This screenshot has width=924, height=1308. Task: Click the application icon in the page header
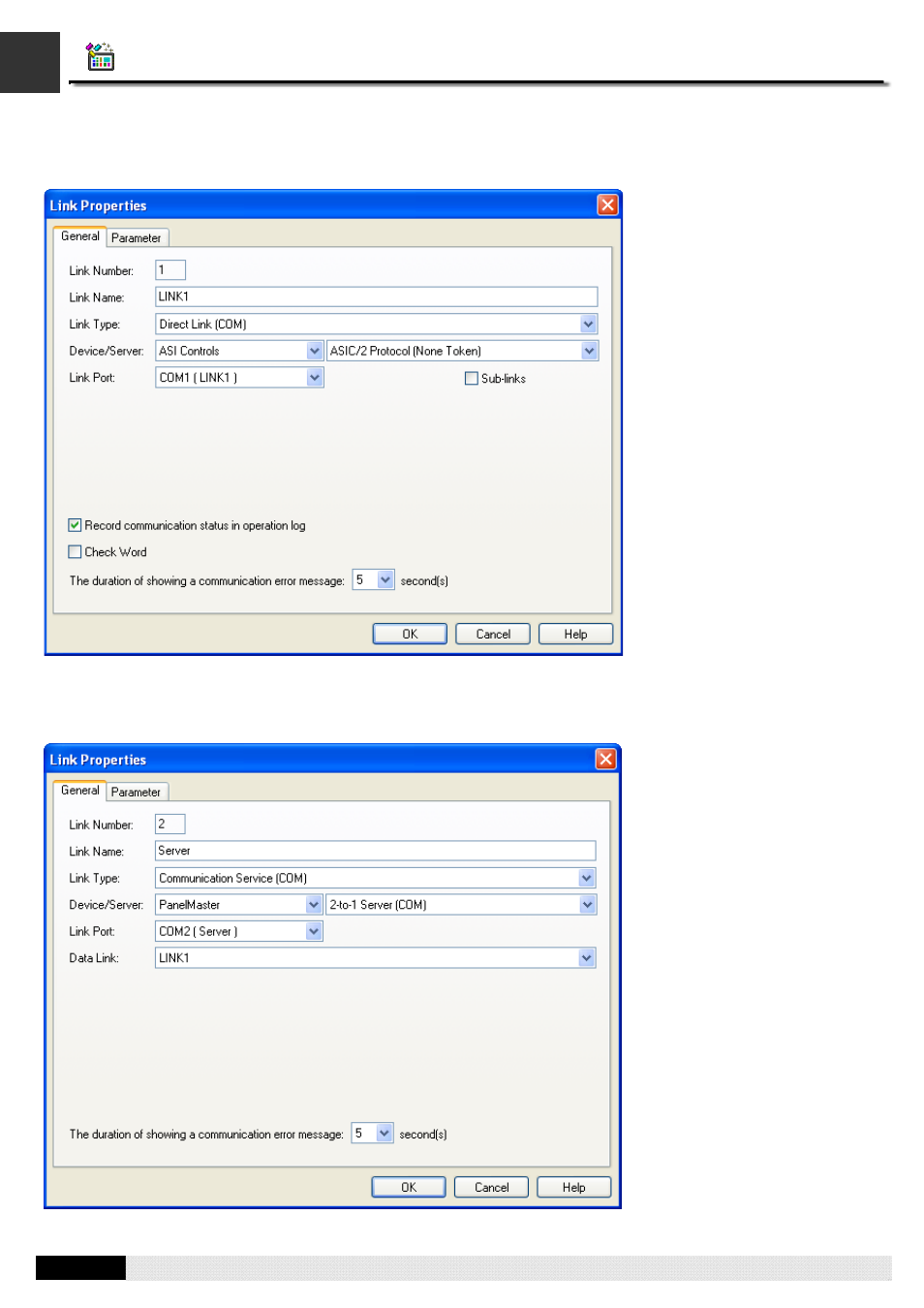[100, 57]
